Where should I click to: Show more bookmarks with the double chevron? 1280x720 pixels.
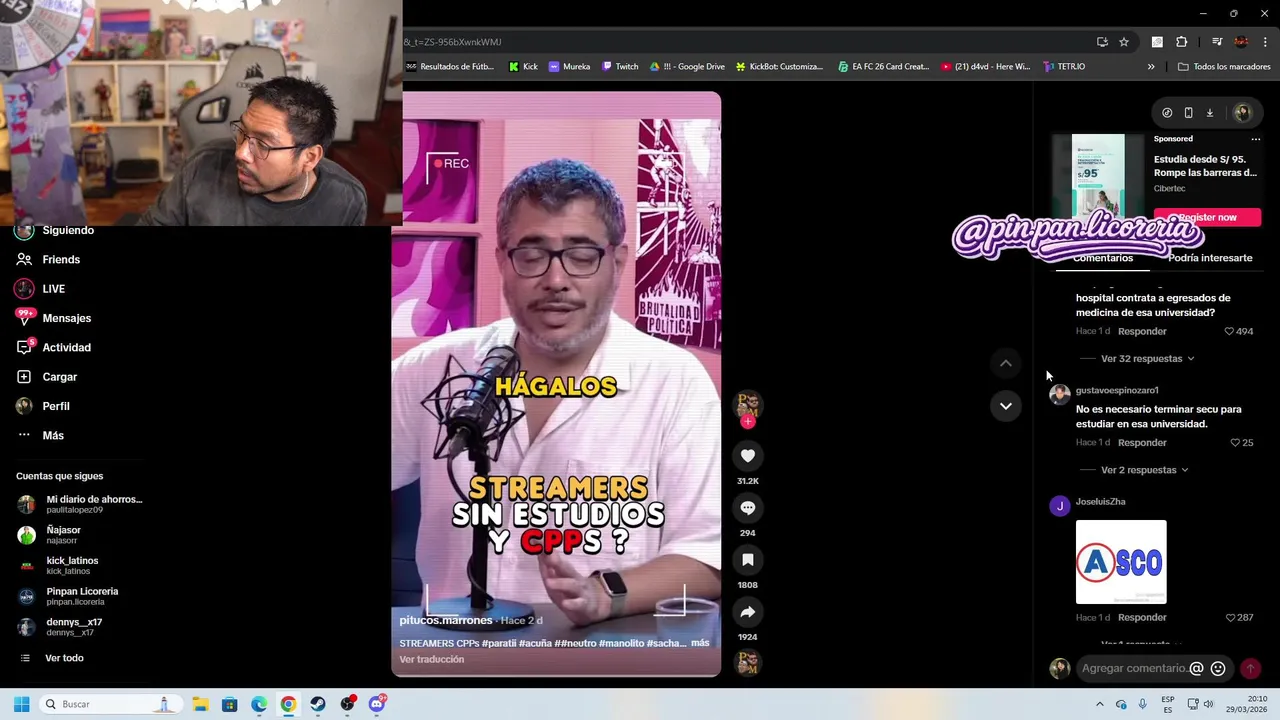(1151, 67)
